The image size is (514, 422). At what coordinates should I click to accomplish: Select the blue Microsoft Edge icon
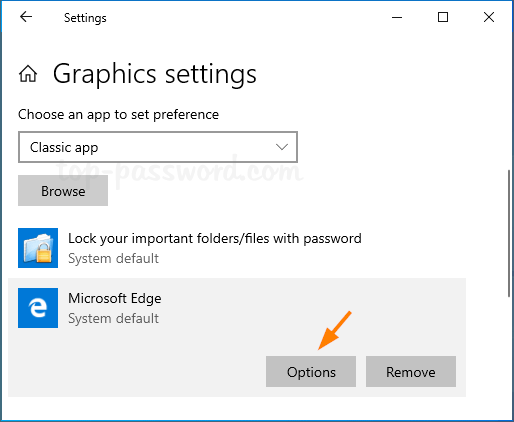38,308
